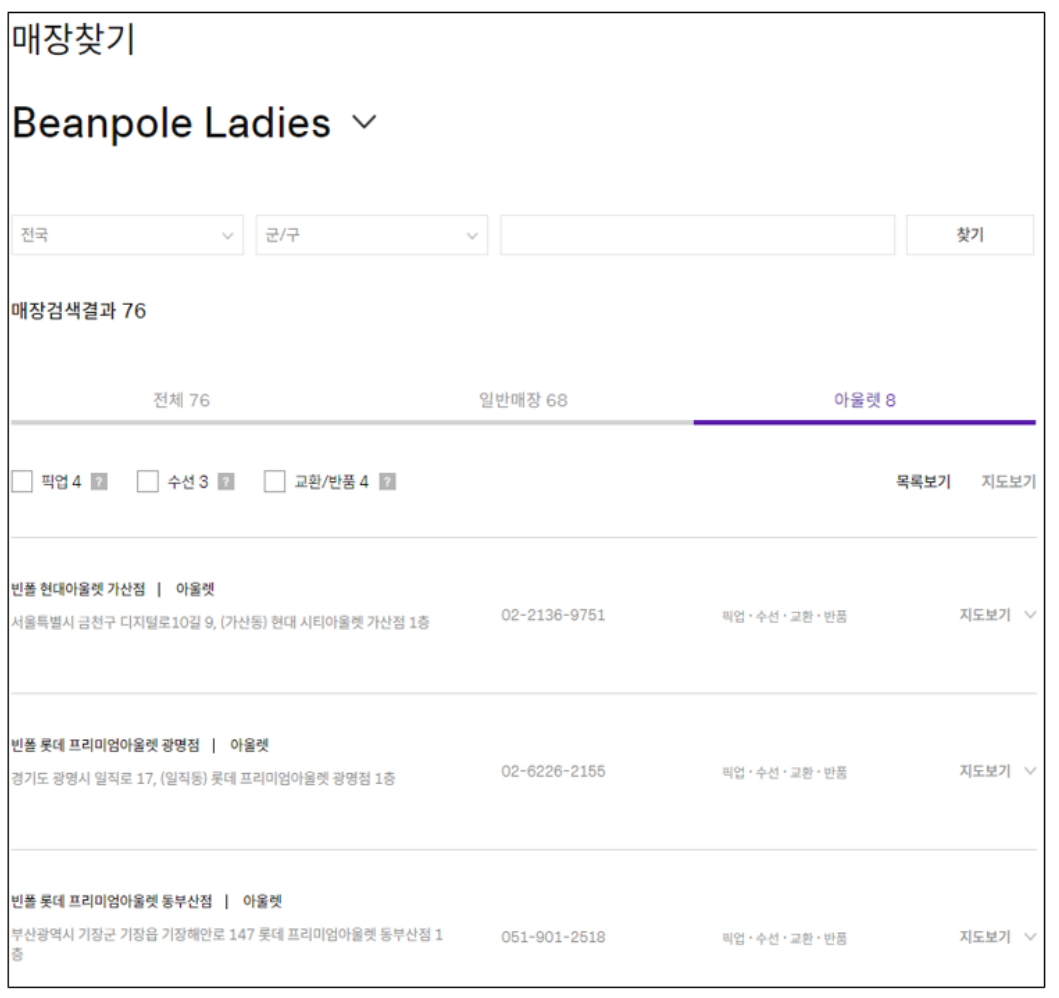The height and width of the screenshot is (998, 1059).
Task: Select store name 빈폴 현대아울렛 가산점
Action: (78, 589)
